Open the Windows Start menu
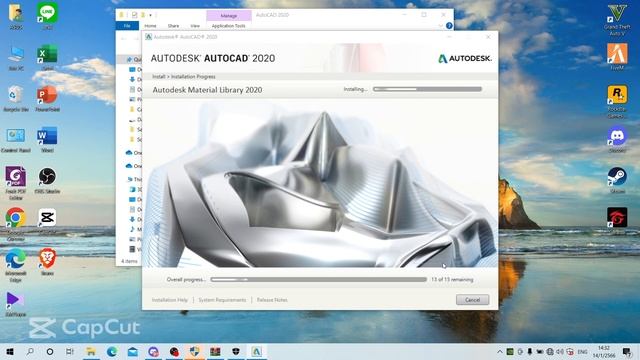This screenshot has height=360, width=640. [10, 351]
